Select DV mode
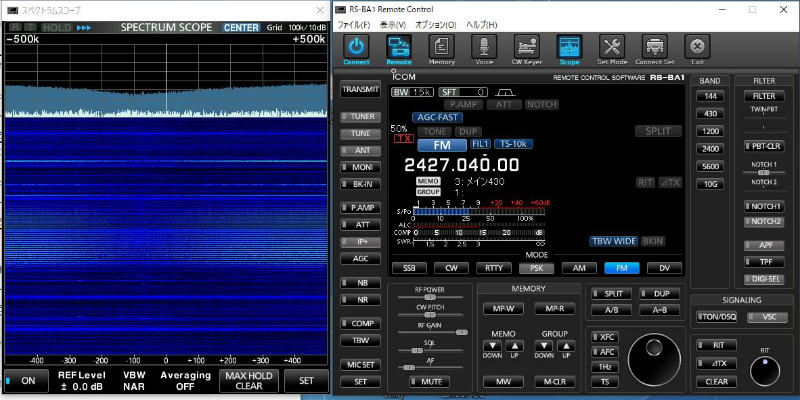This screenshot has height=400, width=800. point(664,268)
